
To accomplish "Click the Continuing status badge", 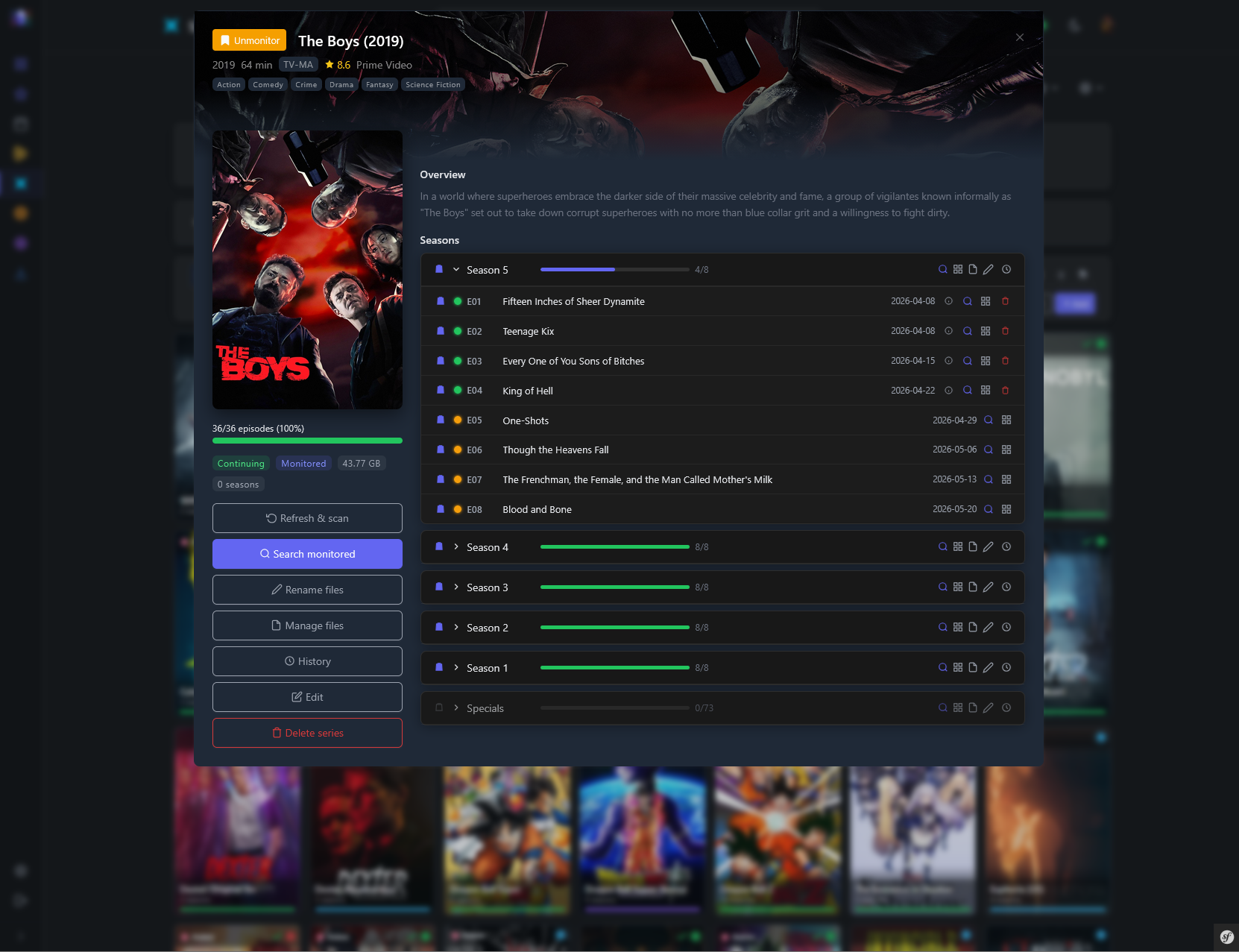I will tap(241, 463).
